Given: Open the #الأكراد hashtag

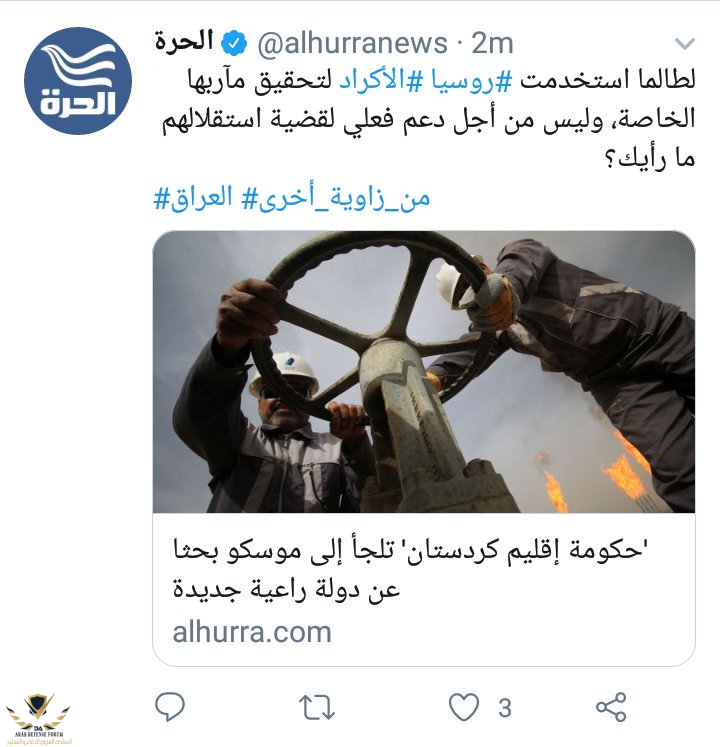Looking at the screenshot, I should click(x=381, y=80).
